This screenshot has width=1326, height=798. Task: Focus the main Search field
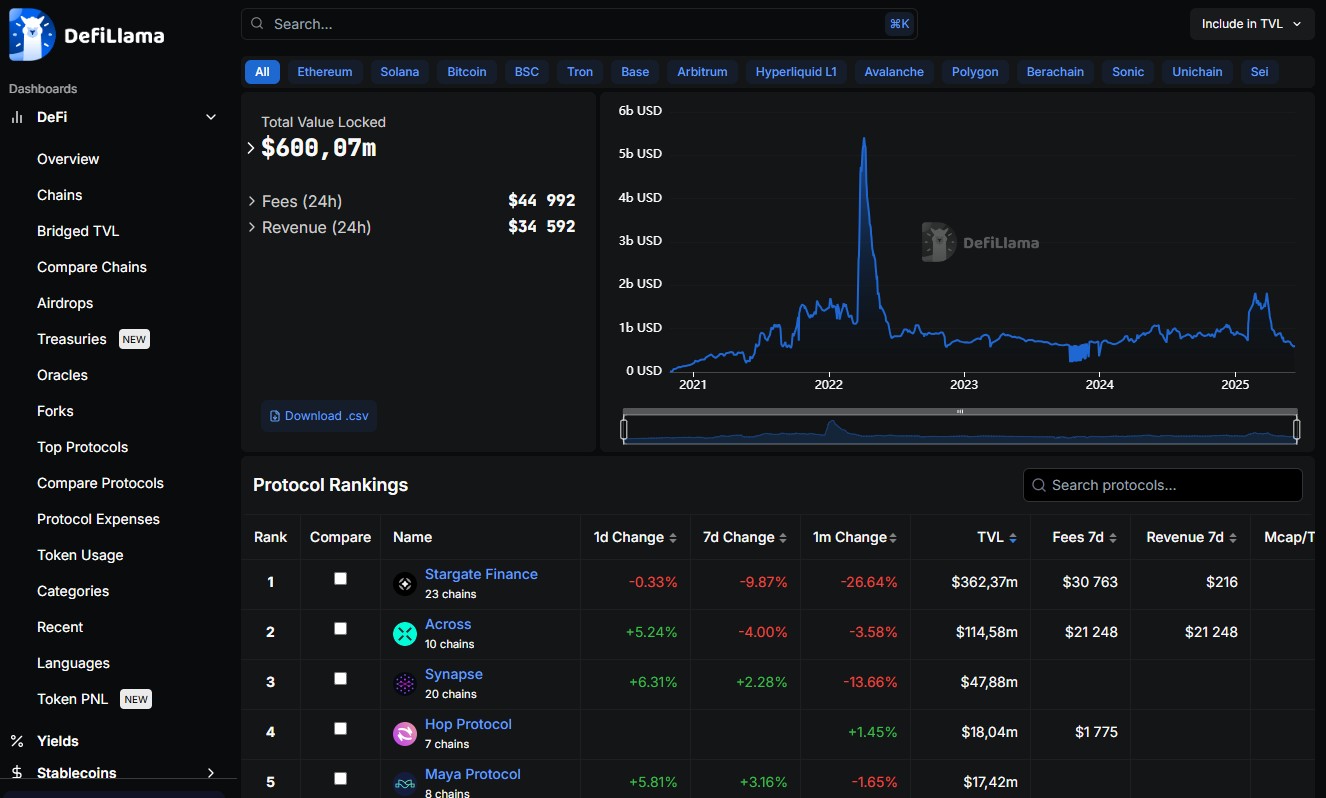point(579,24)
